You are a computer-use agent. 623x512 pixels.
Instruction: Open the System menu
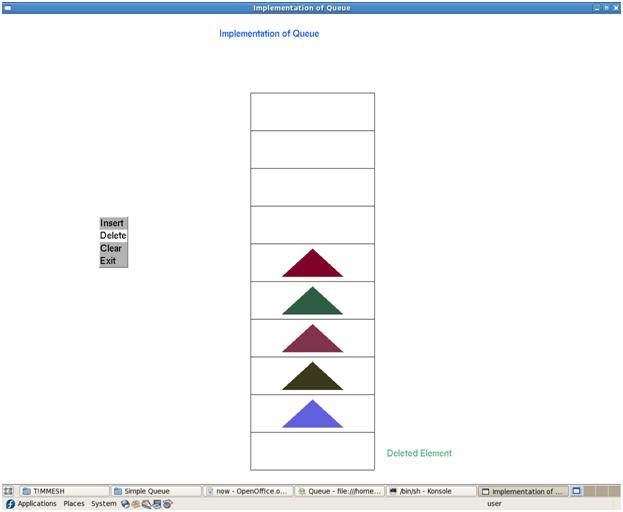[104, 504]
